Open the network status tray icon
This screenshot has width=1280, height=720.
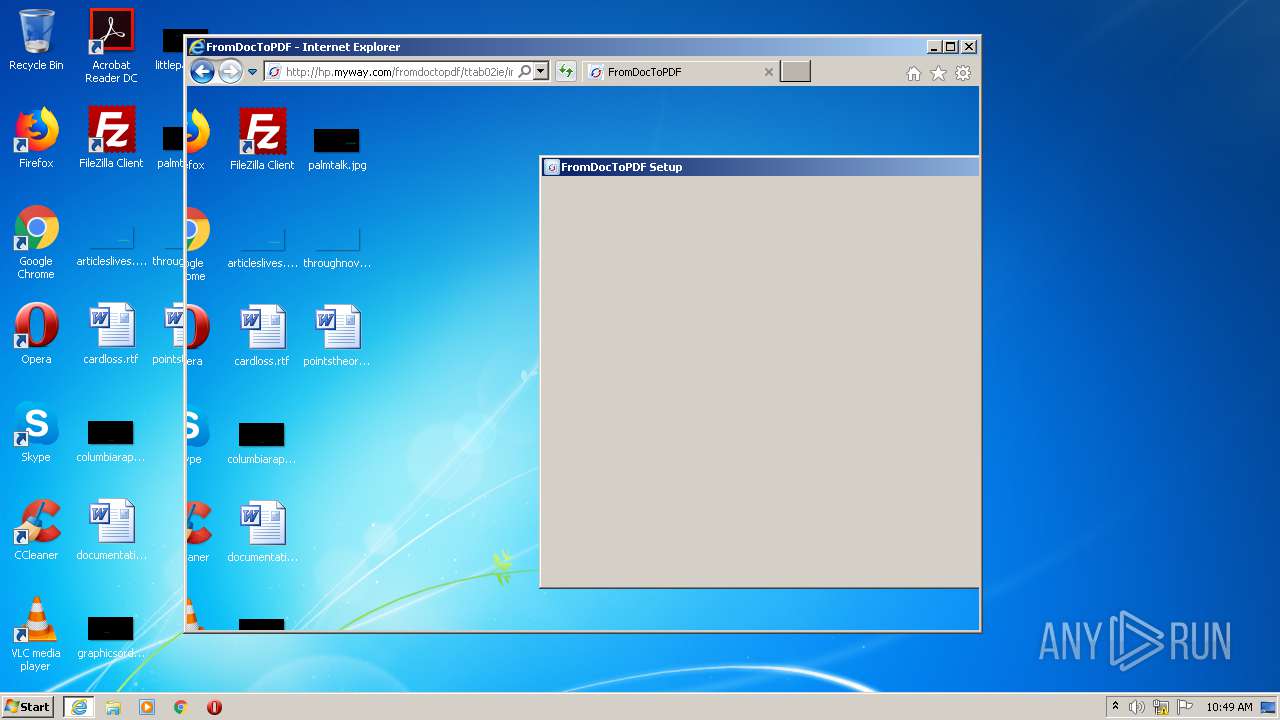tap(1161, 707)
